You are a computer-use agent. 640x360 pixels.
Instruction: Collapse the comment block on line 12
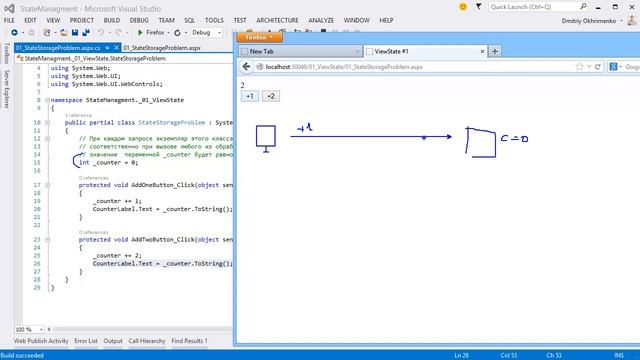coord(47,139)
